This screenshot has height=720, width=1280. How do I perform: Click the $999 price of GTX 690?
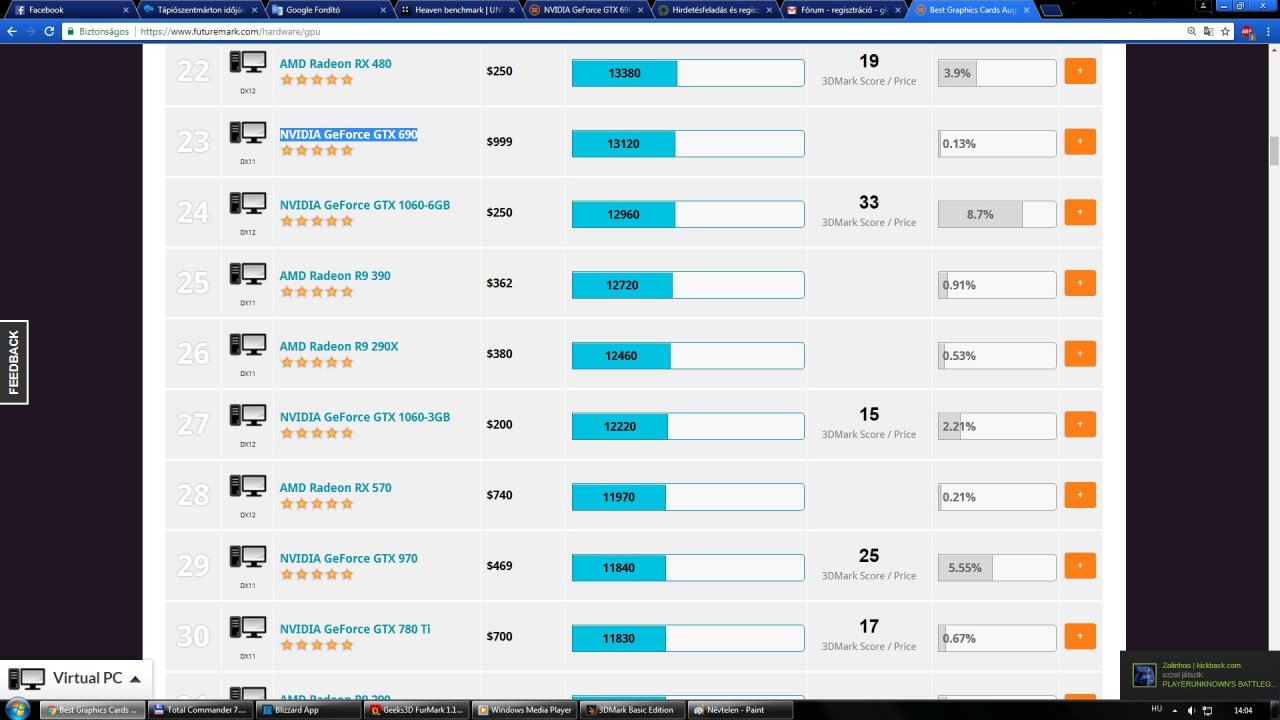point(499,142)
